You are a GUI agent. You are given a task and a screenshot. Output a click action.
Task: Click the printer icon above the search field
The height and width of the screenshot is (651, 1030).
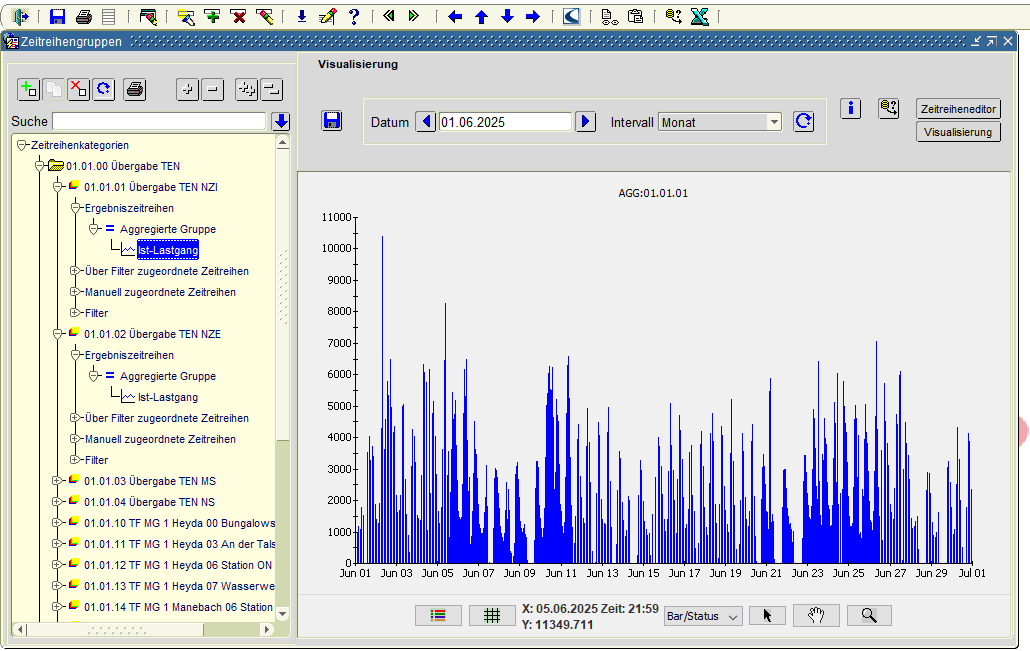[135, 89]
